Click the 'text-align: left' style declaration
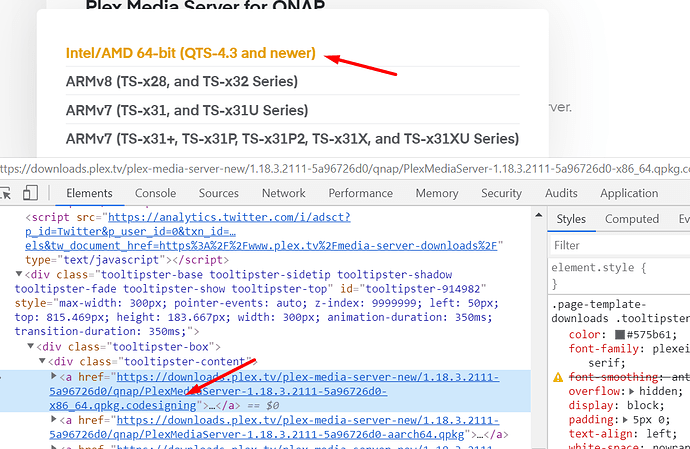Image resolution: width=690 pixels, height=449 pixels. pyautogui.click(x=623, y=434)
